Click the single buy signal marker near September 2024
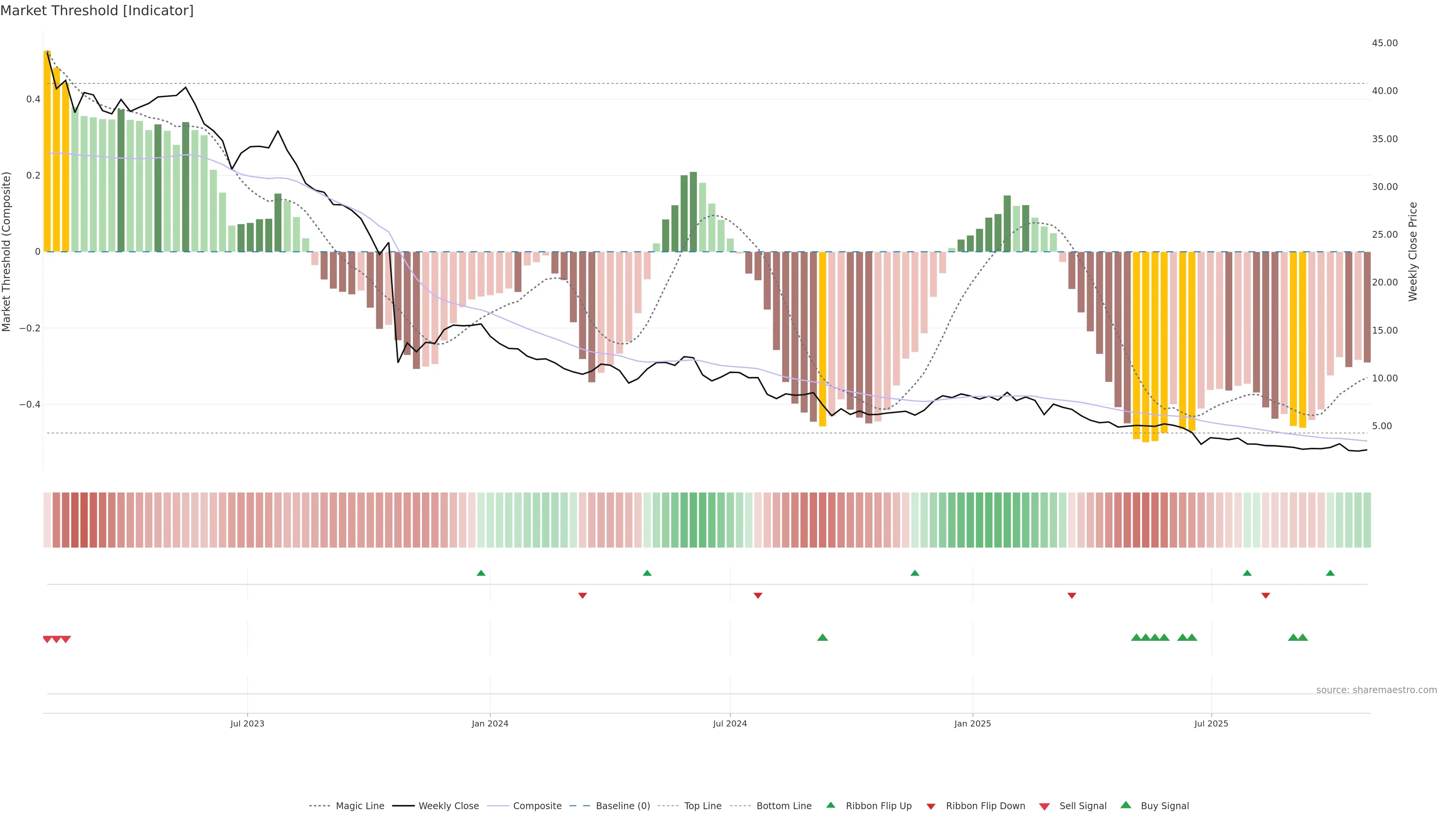1456x819 pixels. point(822,637)
